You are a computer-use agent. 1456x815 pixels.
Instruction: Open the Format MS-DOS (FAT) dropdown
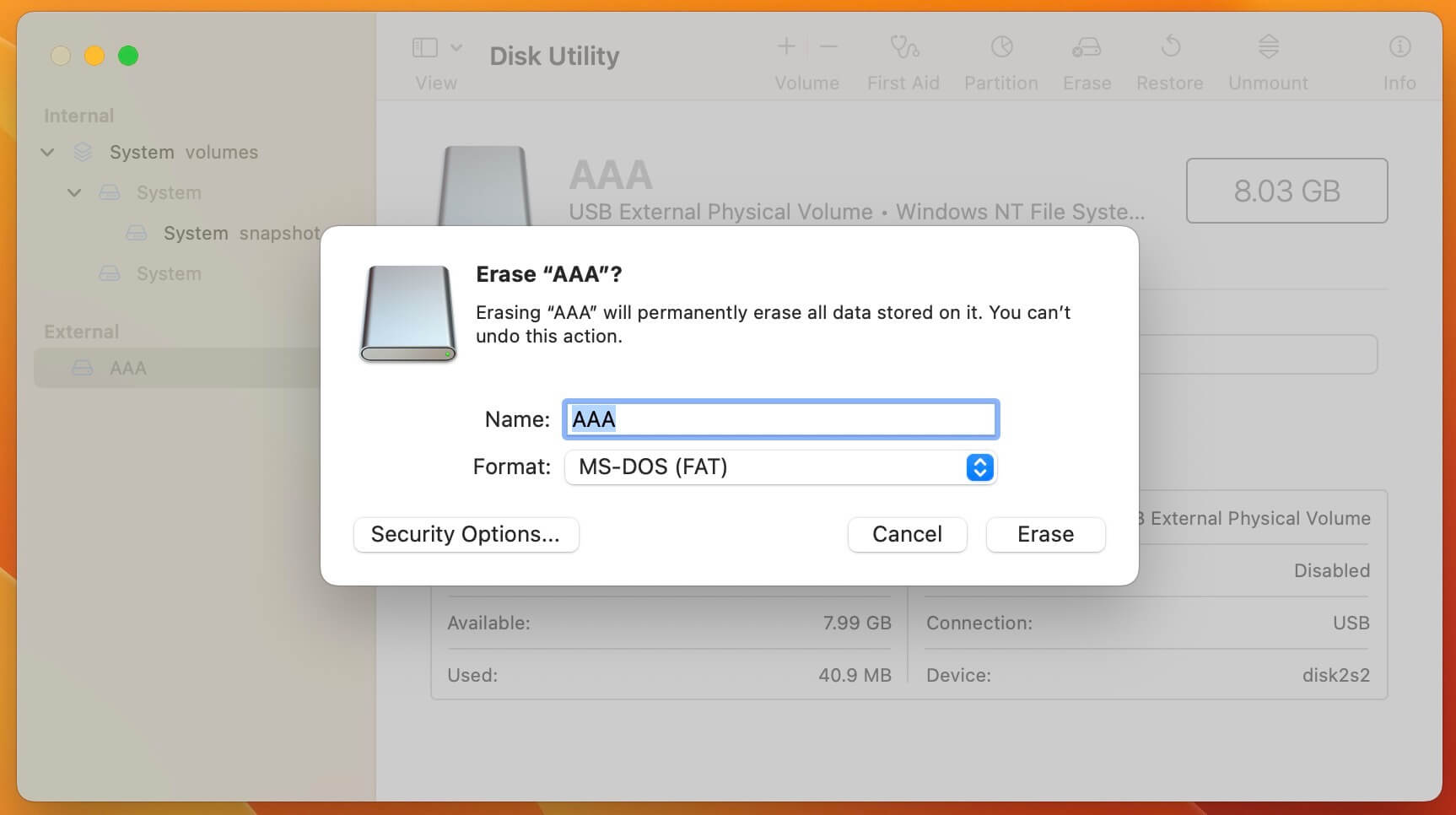click(780, 467)
